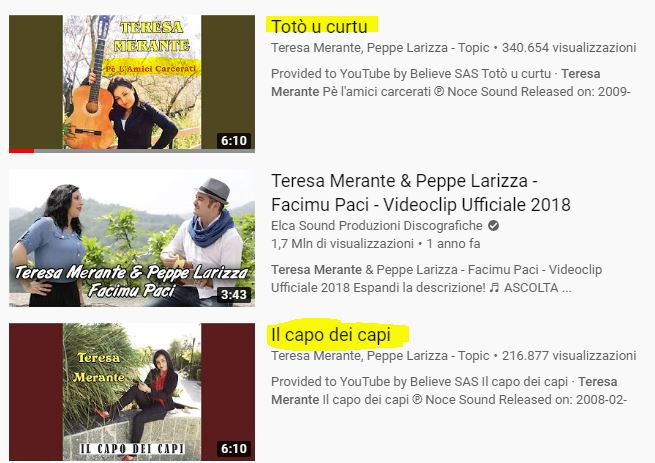Click the 1,7 Mln di visualizzazioni line
The image size is (655, 463).
coord(376,244)
